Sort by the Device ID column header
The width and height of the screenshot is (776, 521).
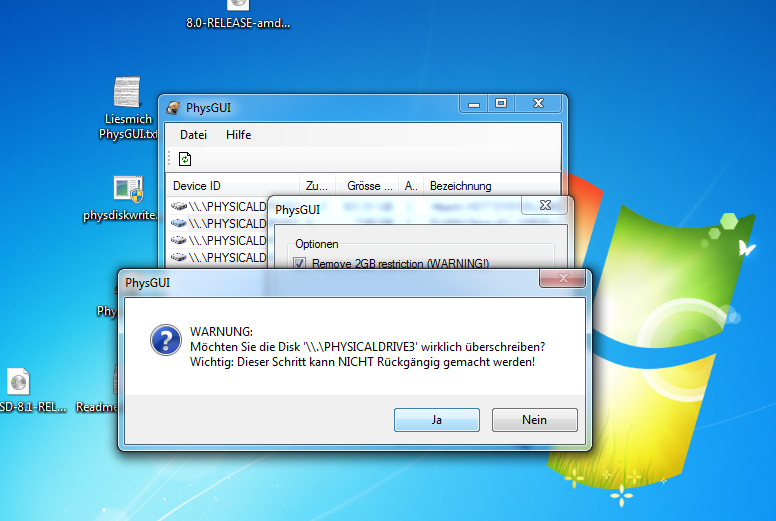(x=232, y=186)
